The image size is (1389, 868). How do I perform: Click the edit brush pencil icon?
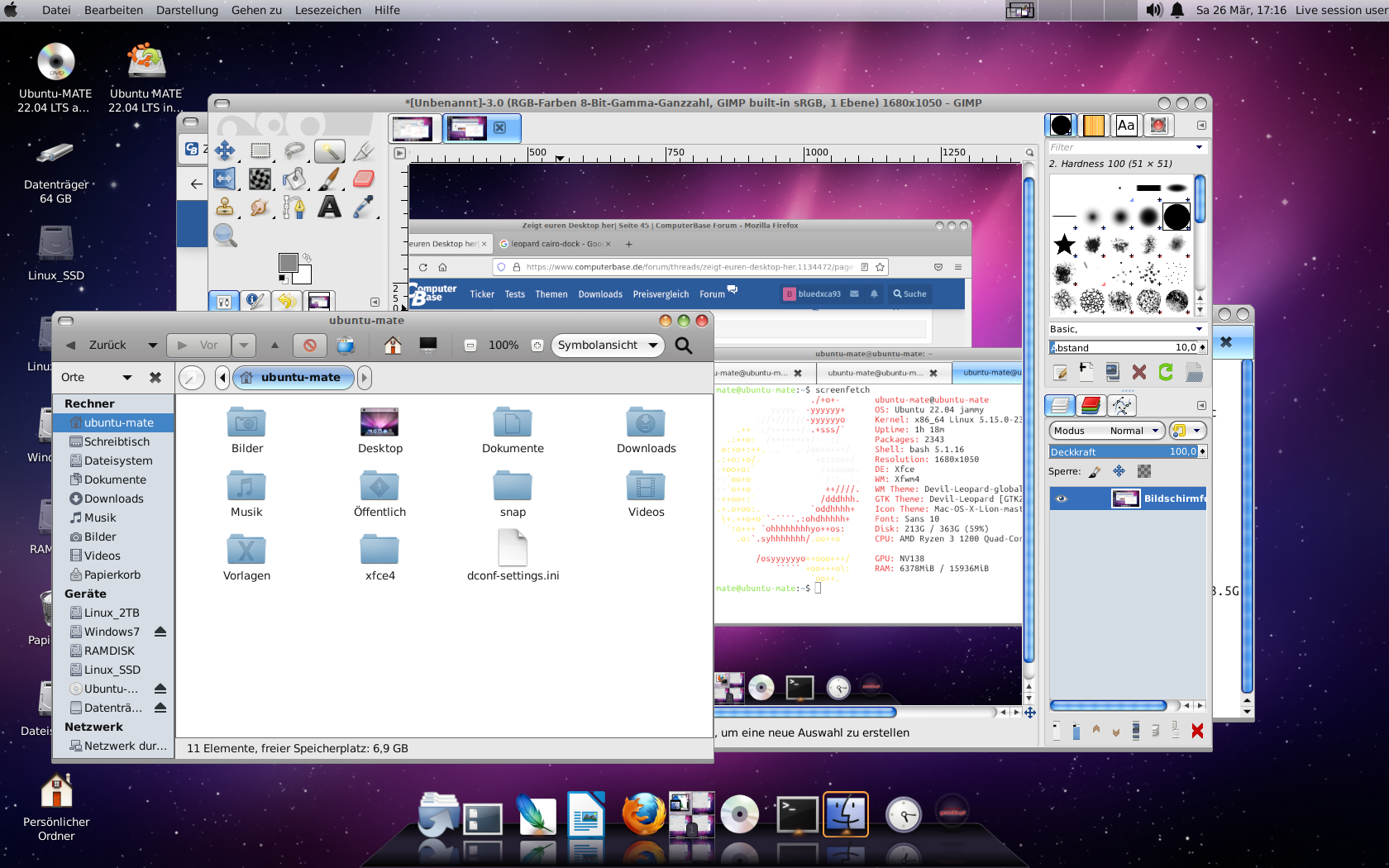[1060, 372]
